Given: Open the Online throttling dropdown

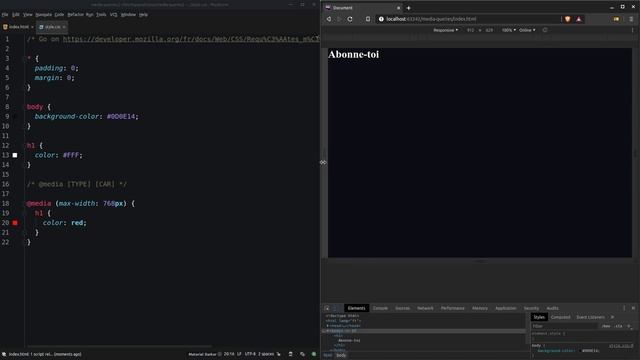Looking at the screenshot, I should coord(527,30).
